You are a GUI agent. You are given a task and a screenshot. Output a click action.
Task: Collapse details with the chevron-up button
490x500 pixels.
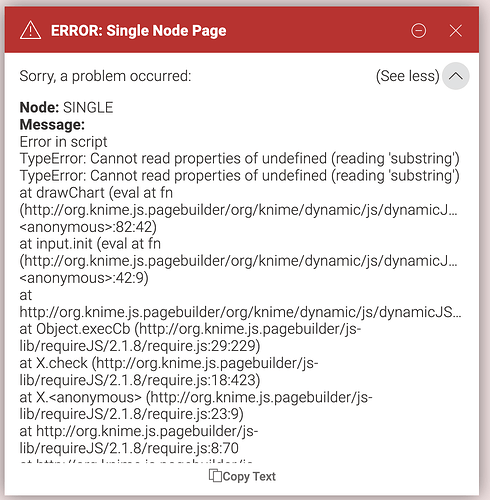(456, 76)
